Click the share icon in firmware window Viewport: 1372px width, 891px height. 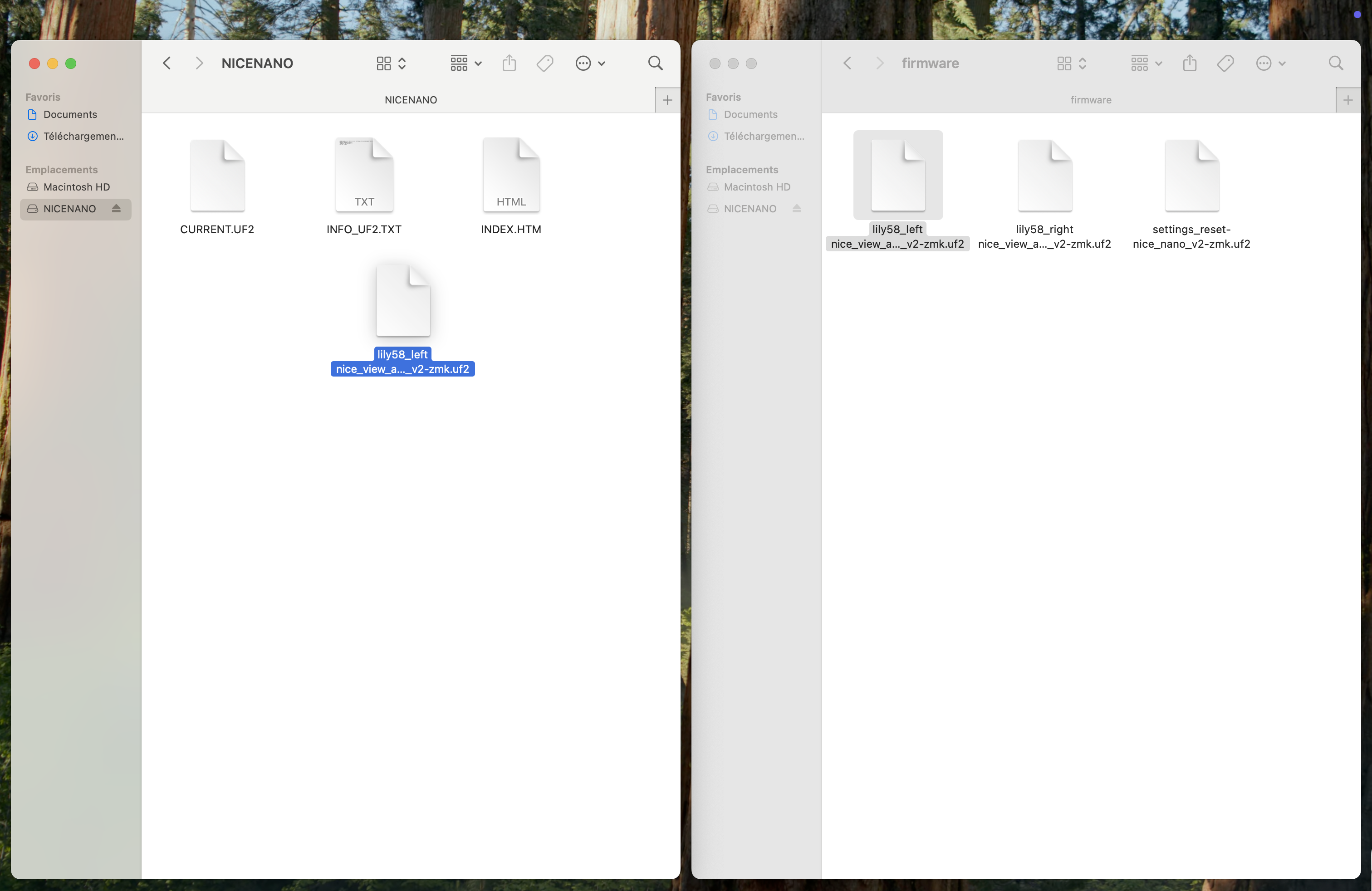[x=1190, y=63]
